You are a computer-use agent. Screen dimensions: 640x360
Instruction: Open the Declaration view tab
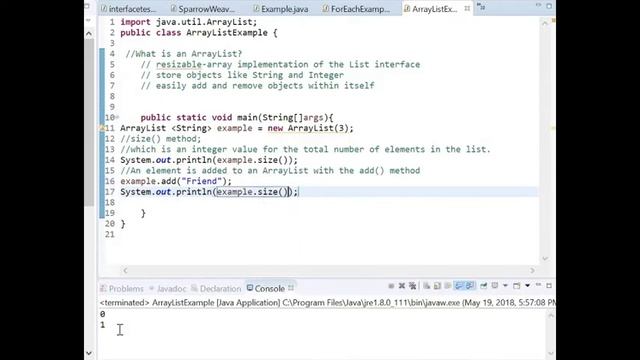tap(216, 289)
